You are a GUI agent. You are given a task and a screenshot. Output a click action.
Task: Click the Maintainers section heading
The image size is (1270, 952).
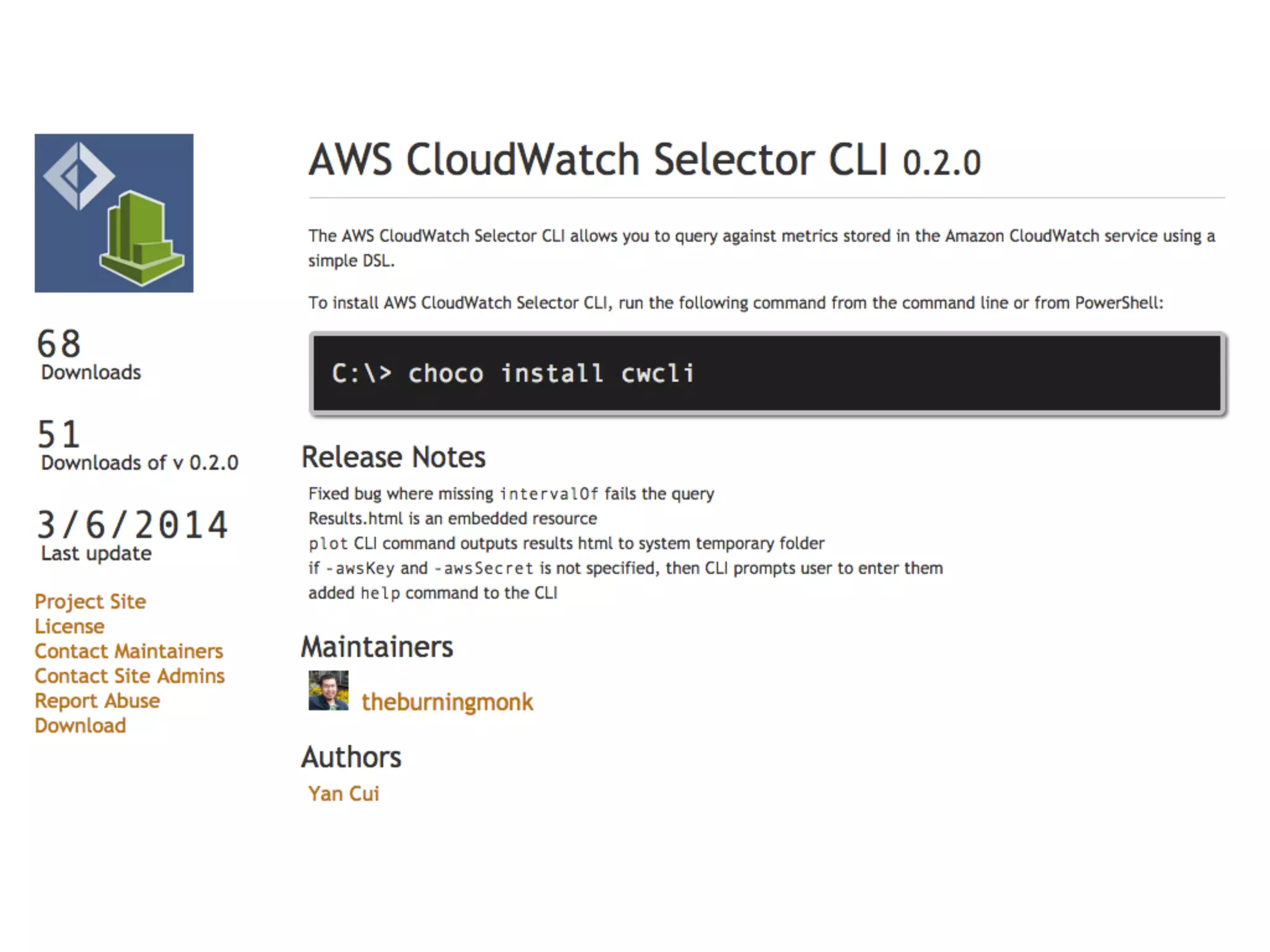377,646
